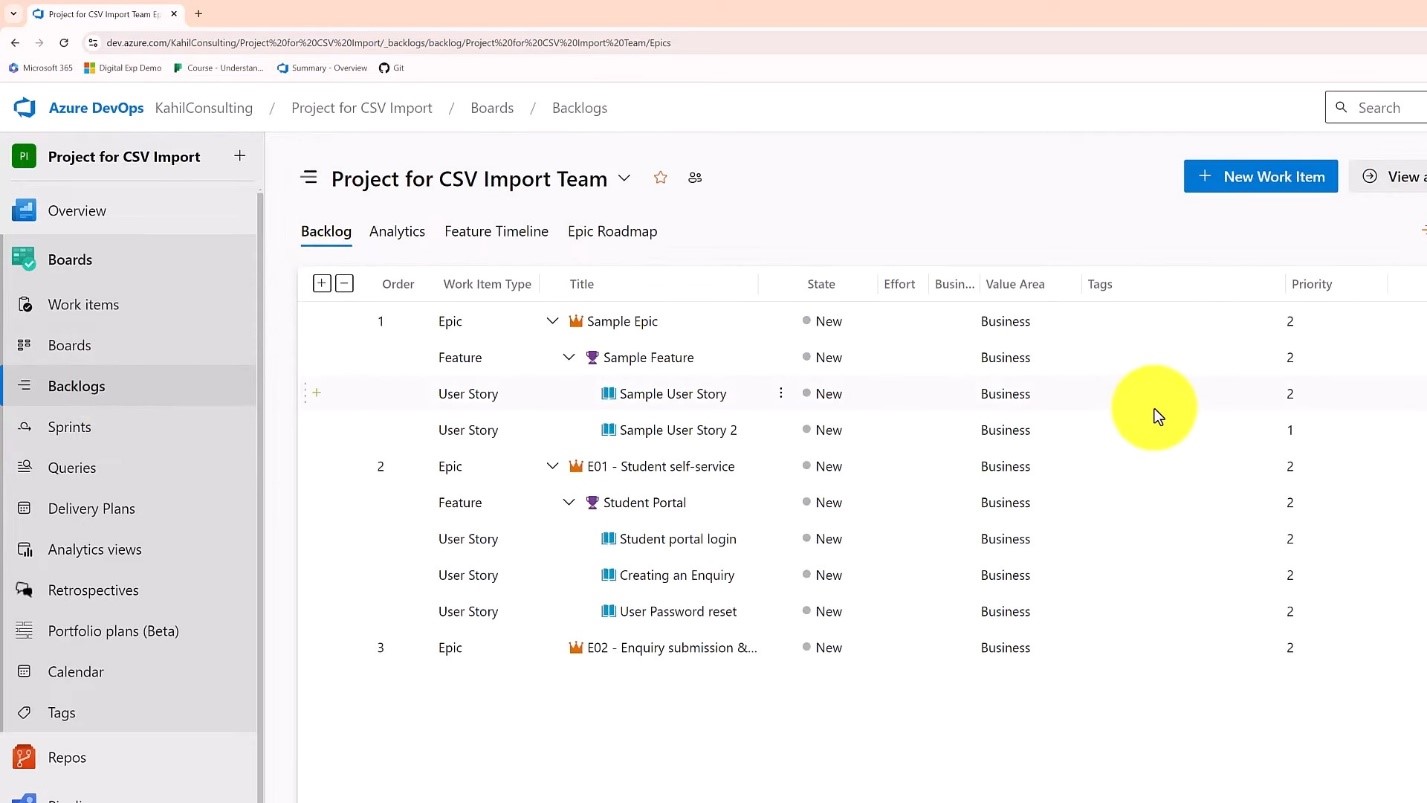
Task: Collapse the Student Portal feature chevron
Action: point(569,502)
